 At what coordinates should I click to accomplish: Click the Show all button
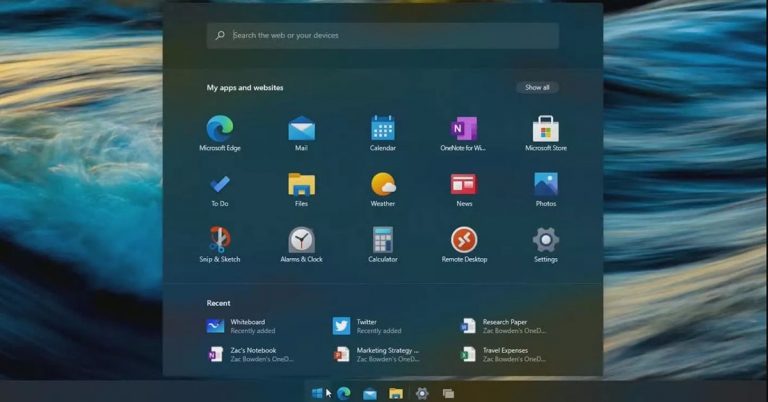537,87
